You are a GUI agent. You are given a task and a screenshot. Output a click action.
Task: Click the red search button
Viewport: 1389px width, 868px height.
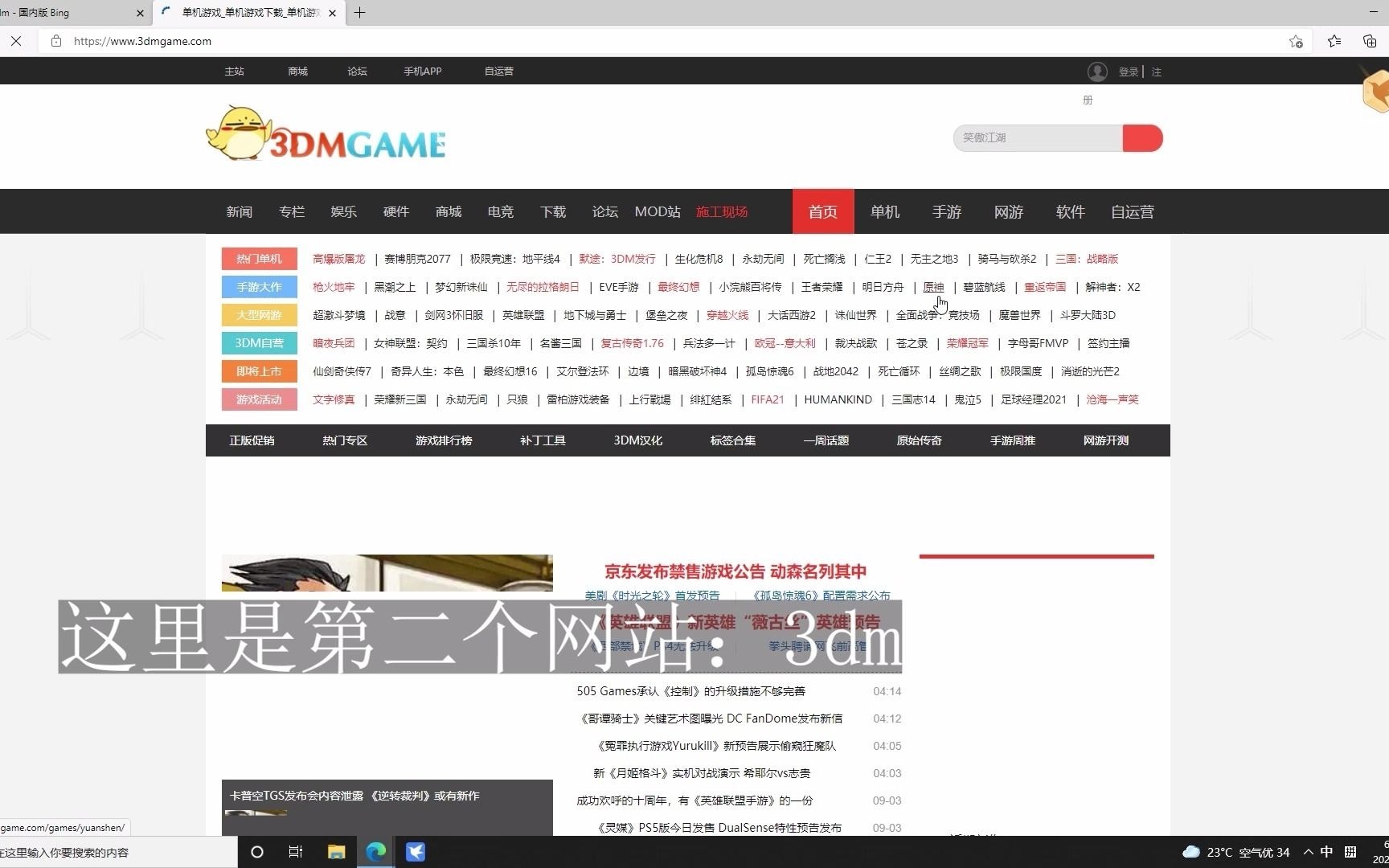click(1142, 138)
